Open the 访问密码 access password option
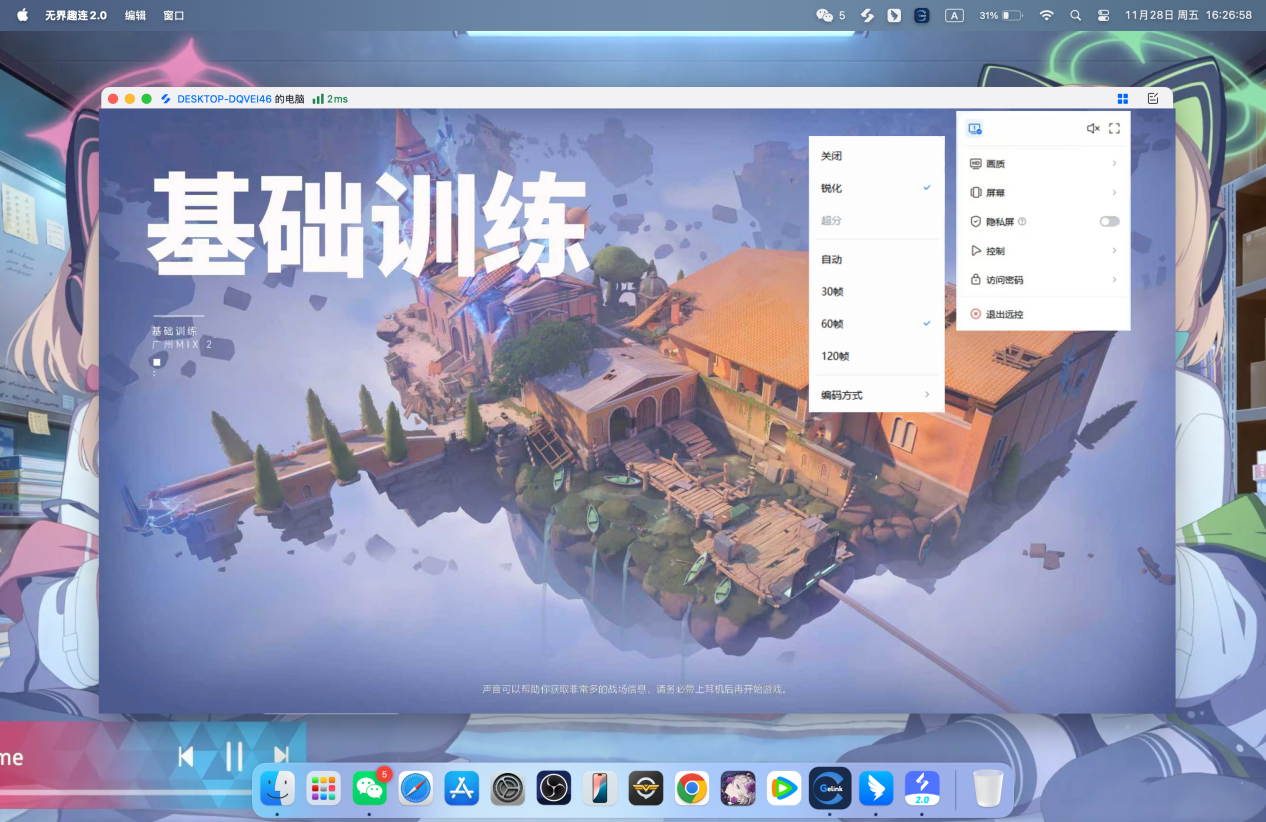The image size is (1266, 822). pyautogui.click(x=1005, y=280)
